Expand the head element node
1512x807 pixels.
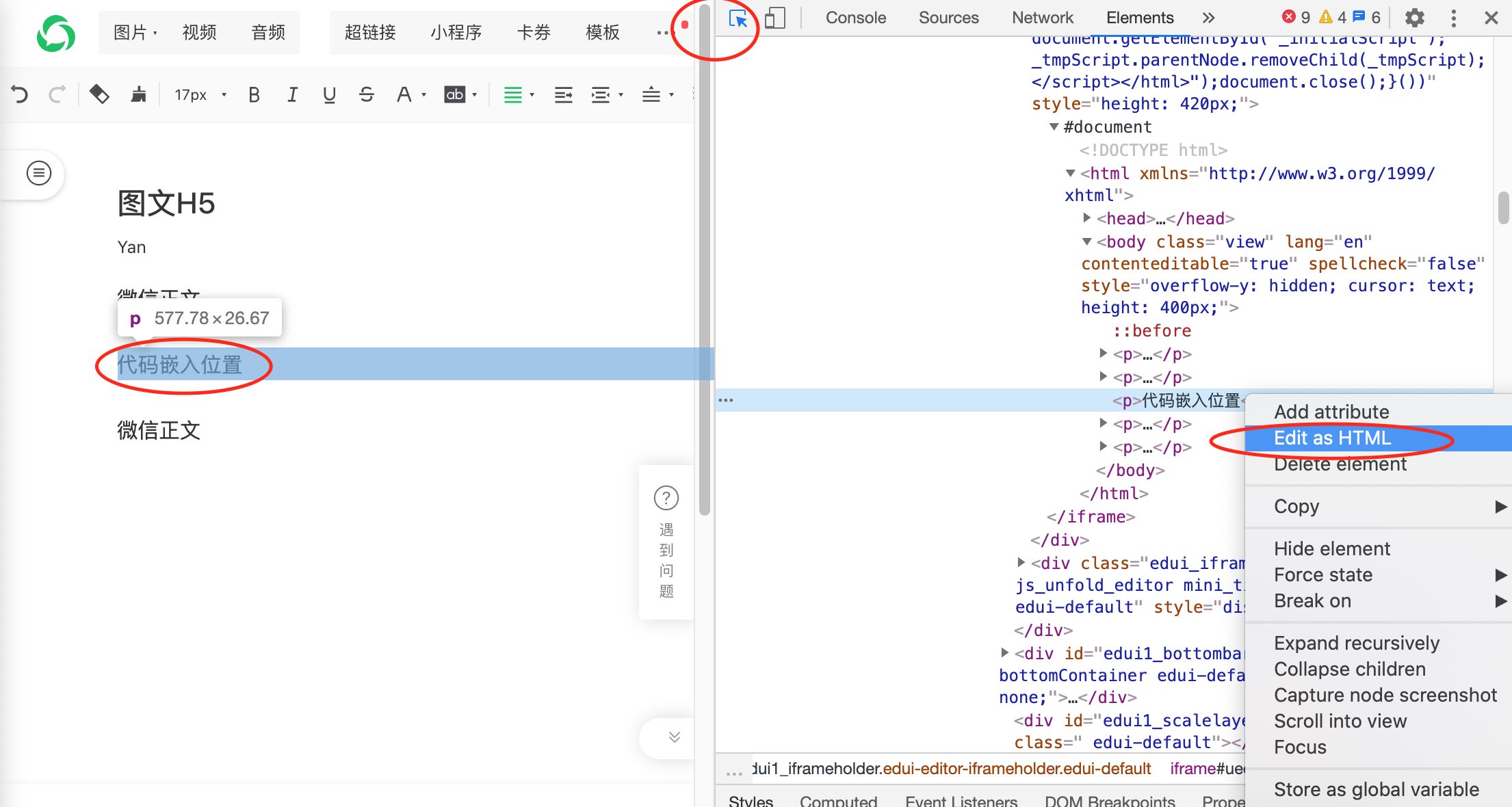1086,218
